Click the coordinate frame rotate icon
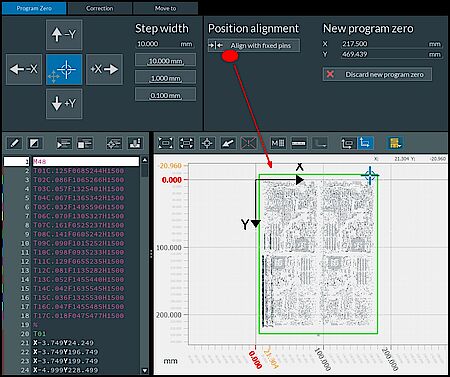Viewport: 450px width, 377px height. click(x=347, y=143)
